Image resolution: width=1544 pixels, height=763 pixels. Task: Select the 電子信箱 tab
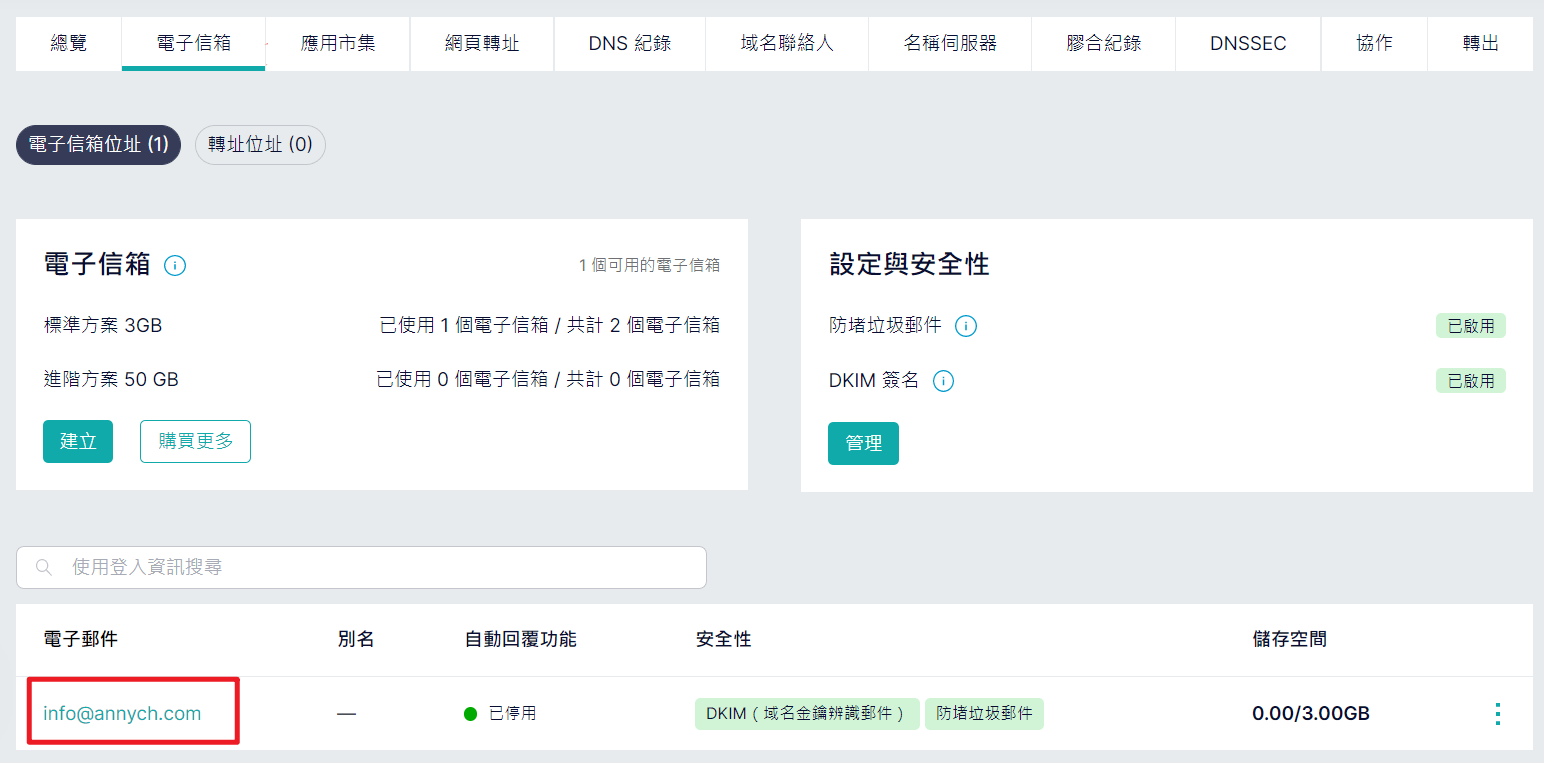coord(194,43)
